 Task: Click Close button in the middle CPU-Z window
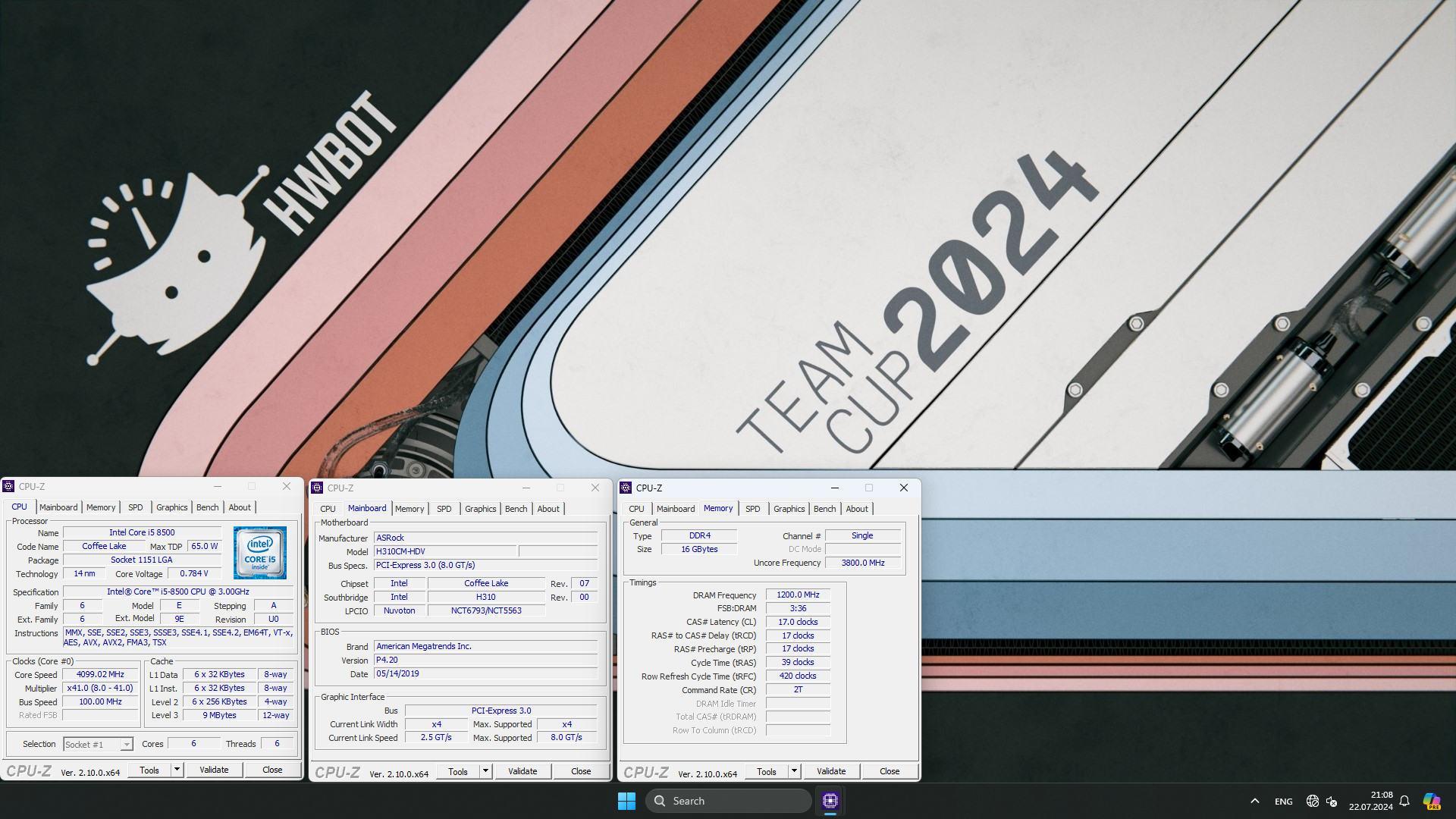tap(581, 771)
